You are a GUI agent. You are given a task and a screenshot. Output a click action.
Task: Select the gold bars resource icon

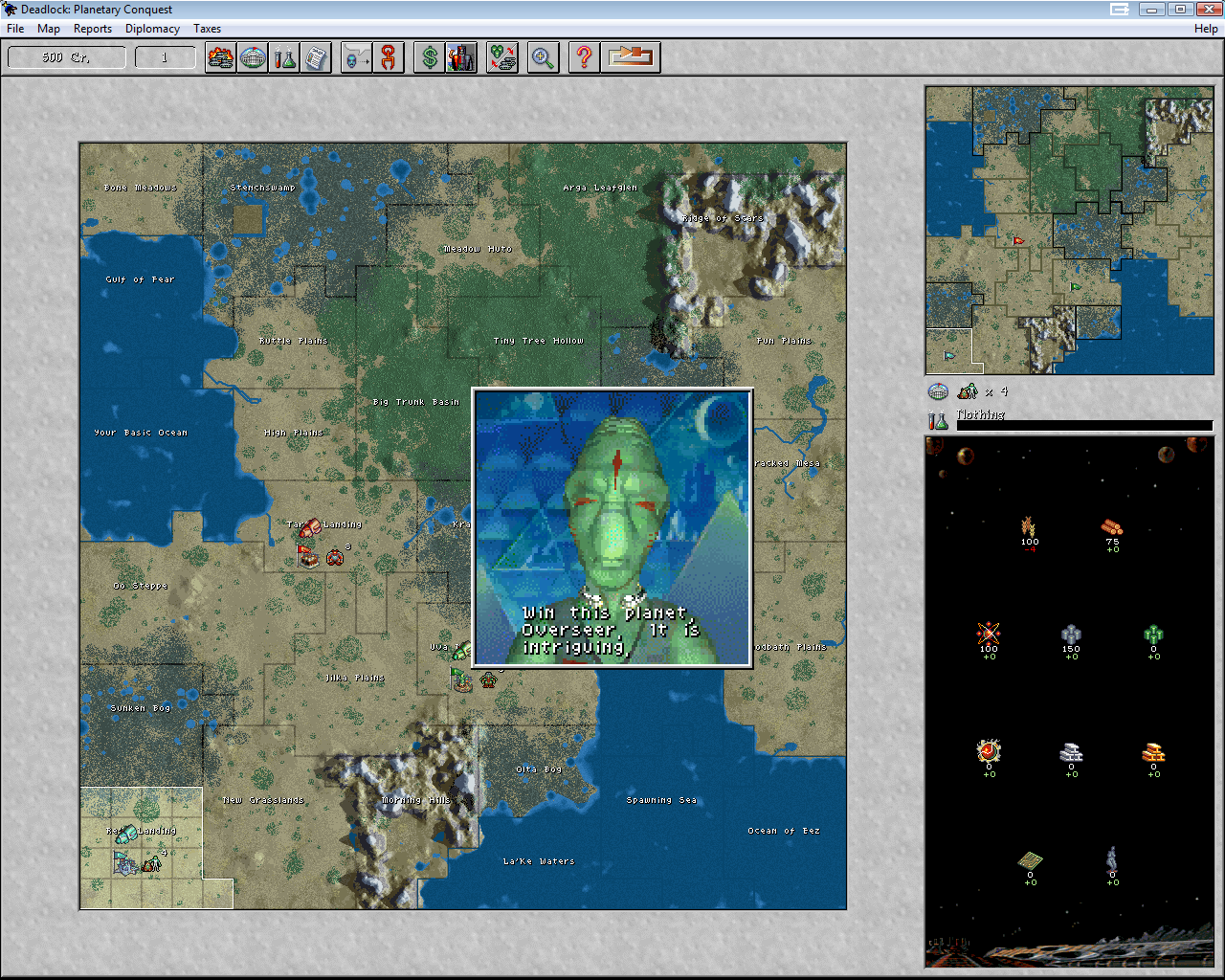[x=1153, y=752]
